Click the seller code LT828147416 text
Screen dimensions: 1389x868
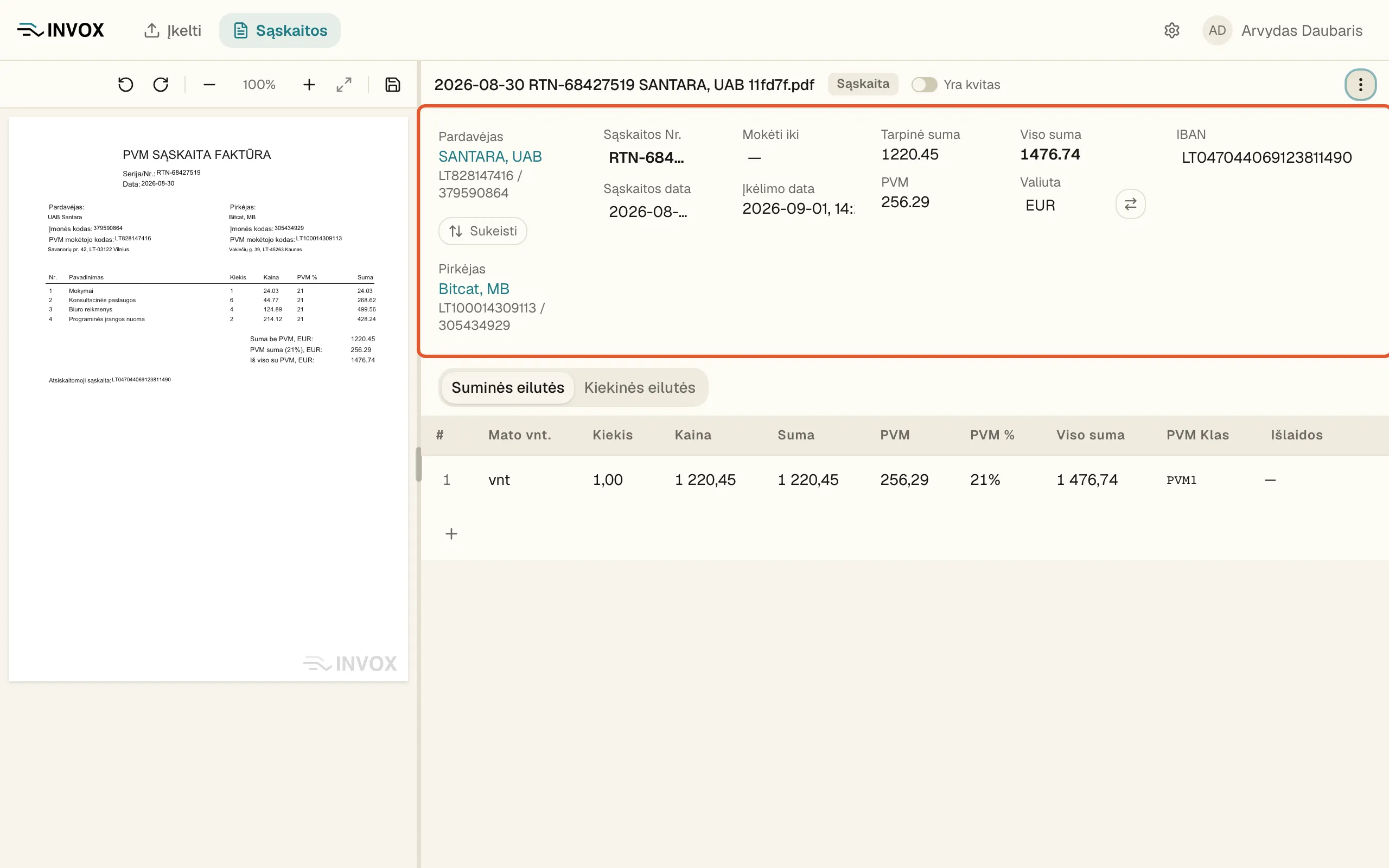(x=476, y=176)
